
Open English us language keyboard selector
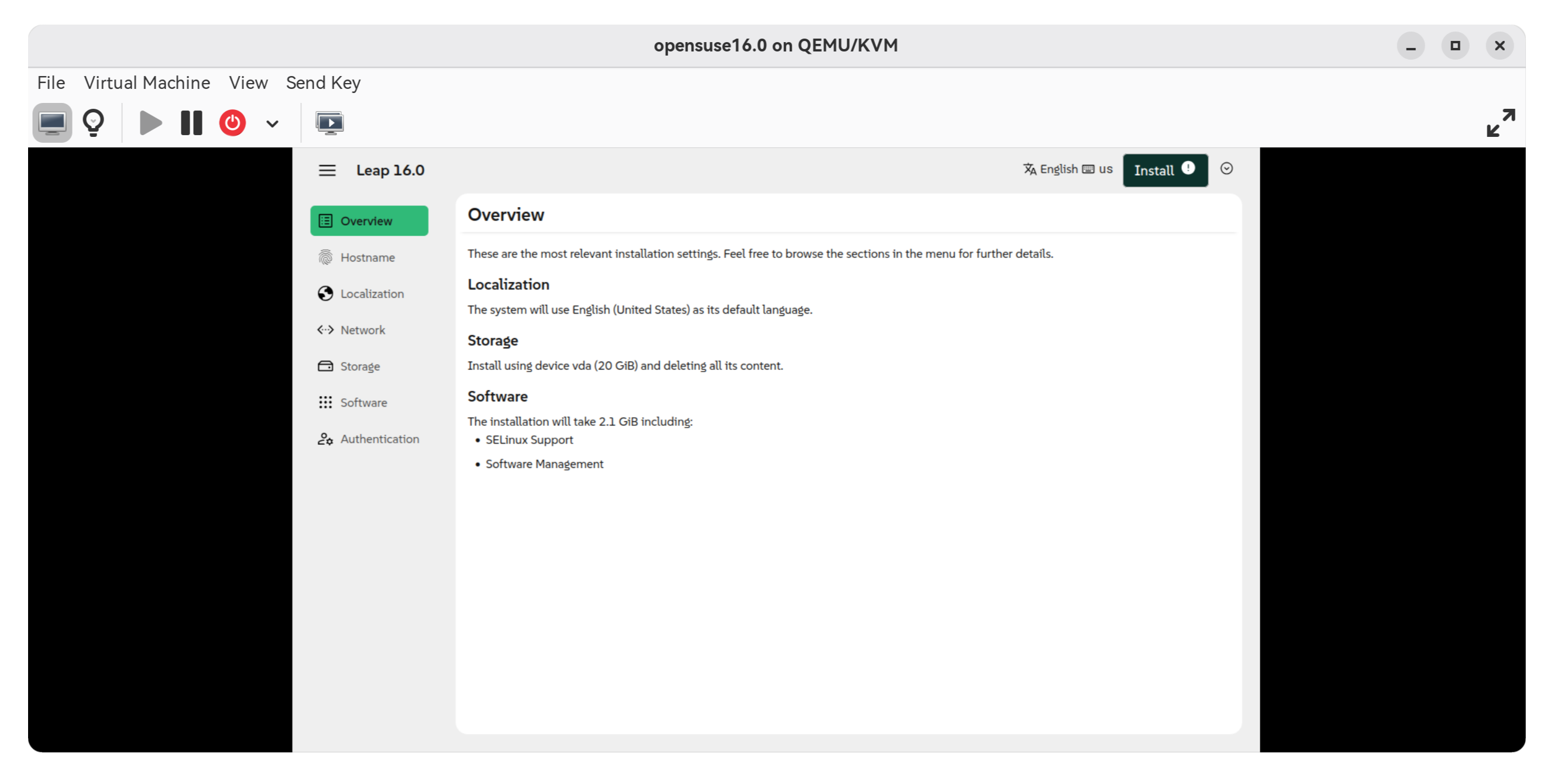[1067, 170]
